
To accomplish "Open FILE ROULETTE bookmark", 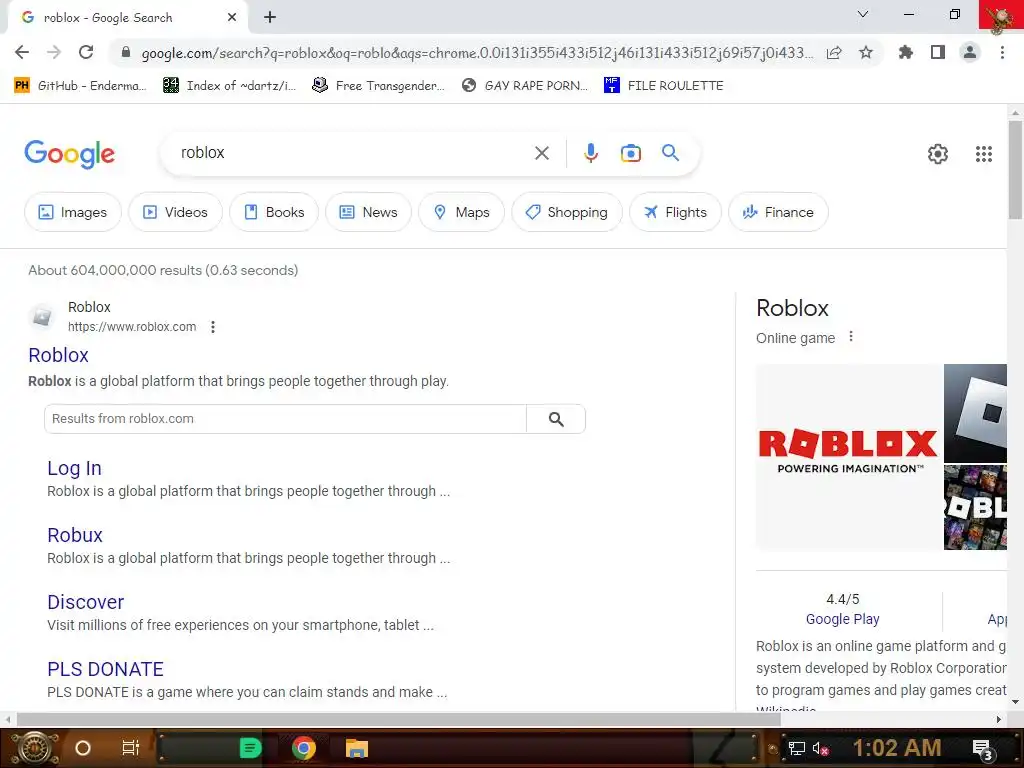I will point(664,86).
